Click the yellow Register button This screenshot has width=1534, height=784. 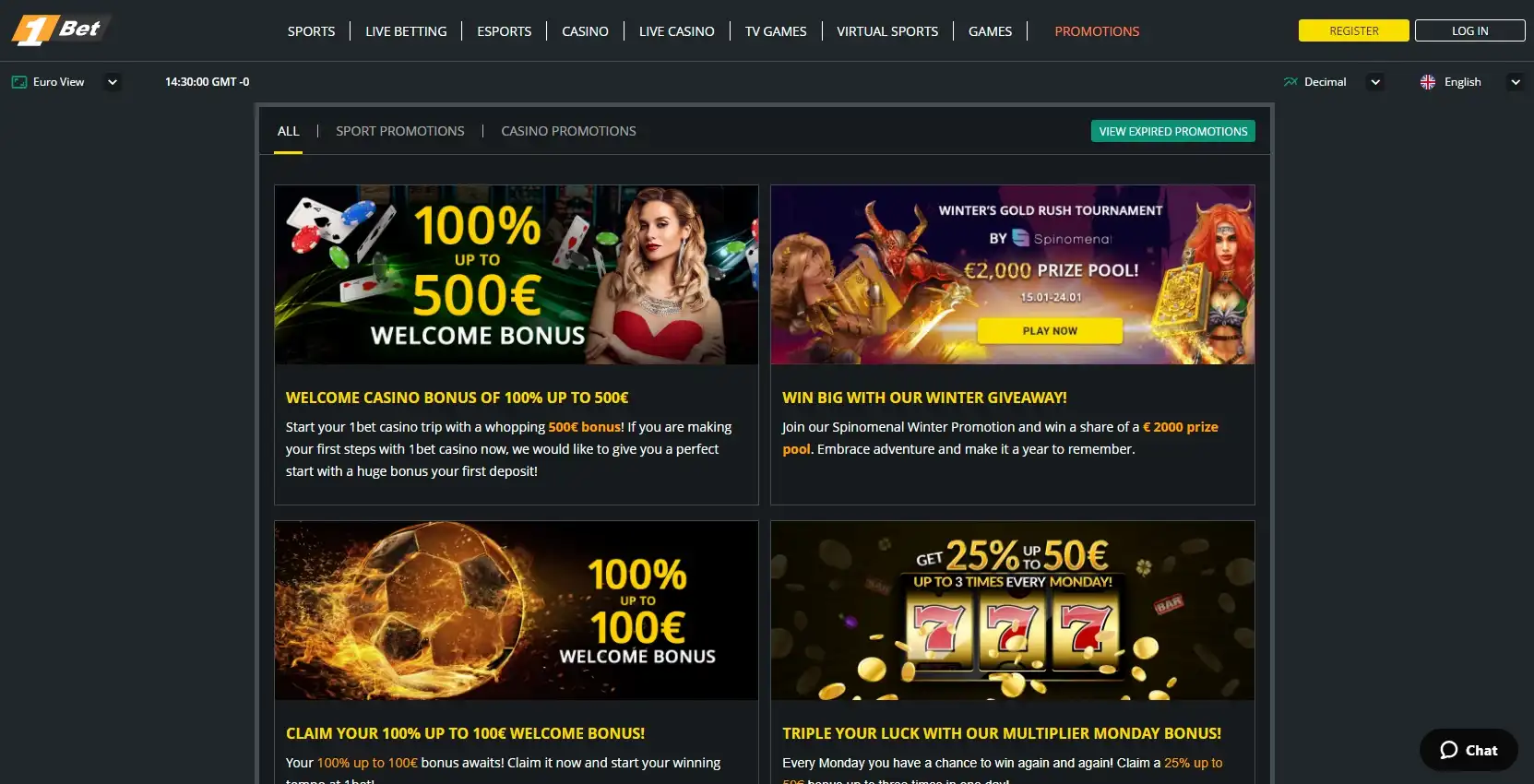tap(1353, 30)
